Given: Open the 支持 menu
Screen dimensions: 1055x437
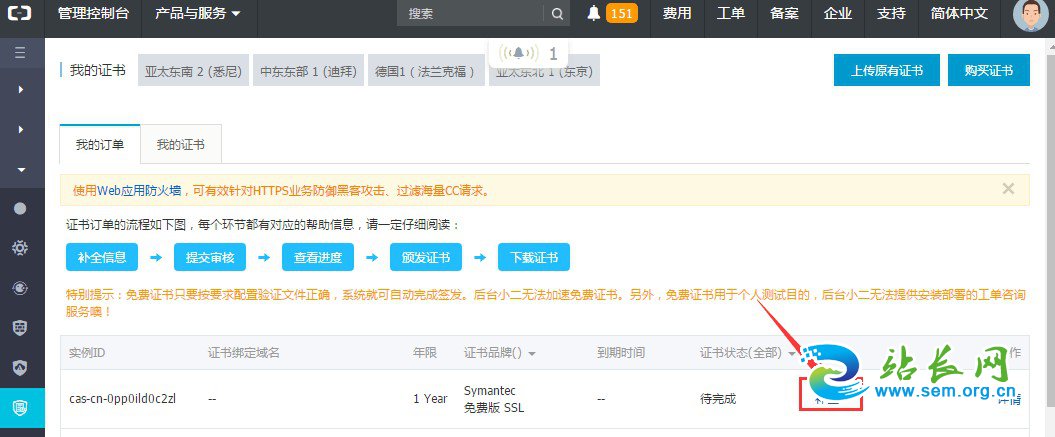Looking at the screenshot, I should tap(892, 13).
